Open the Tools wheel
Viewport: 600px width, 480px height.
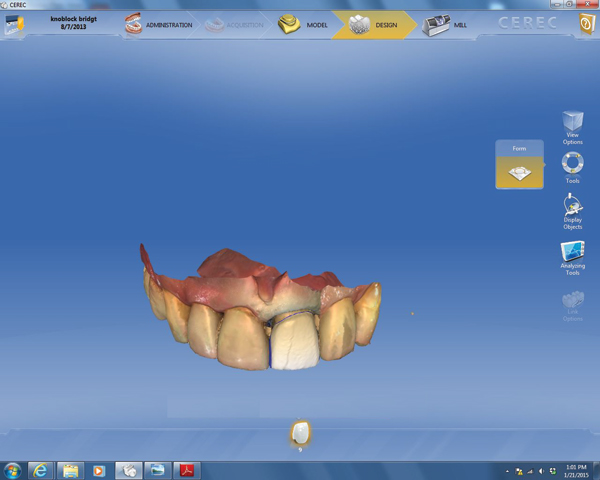pyautogui.click(x=572, y=166)
